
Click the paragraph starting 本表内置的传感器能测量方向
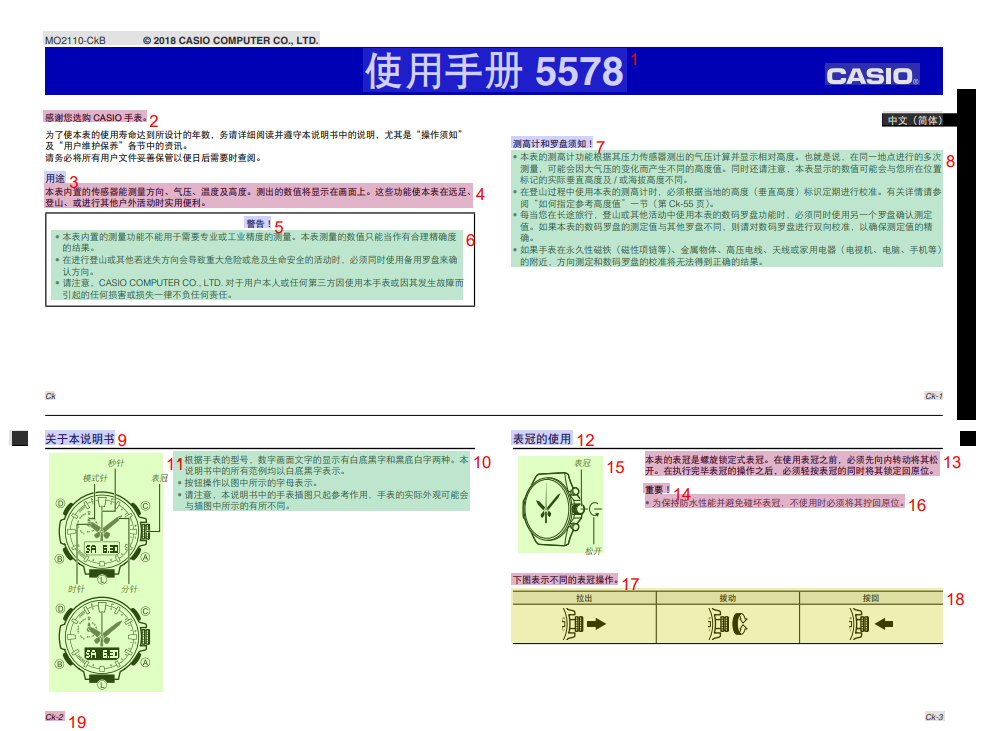258,197
